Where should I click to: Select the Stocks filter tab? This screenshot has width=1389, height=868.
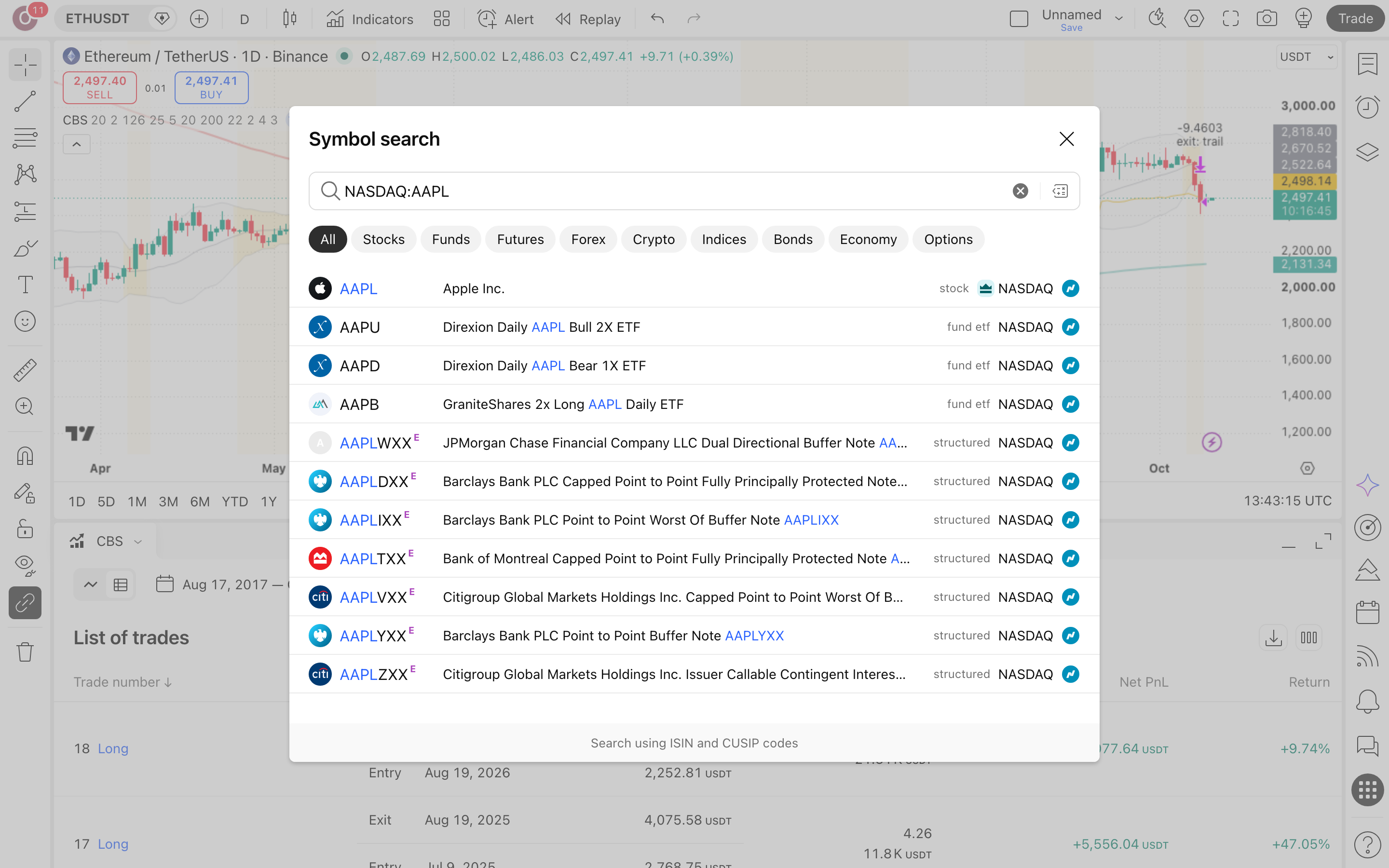pos(383,239)
